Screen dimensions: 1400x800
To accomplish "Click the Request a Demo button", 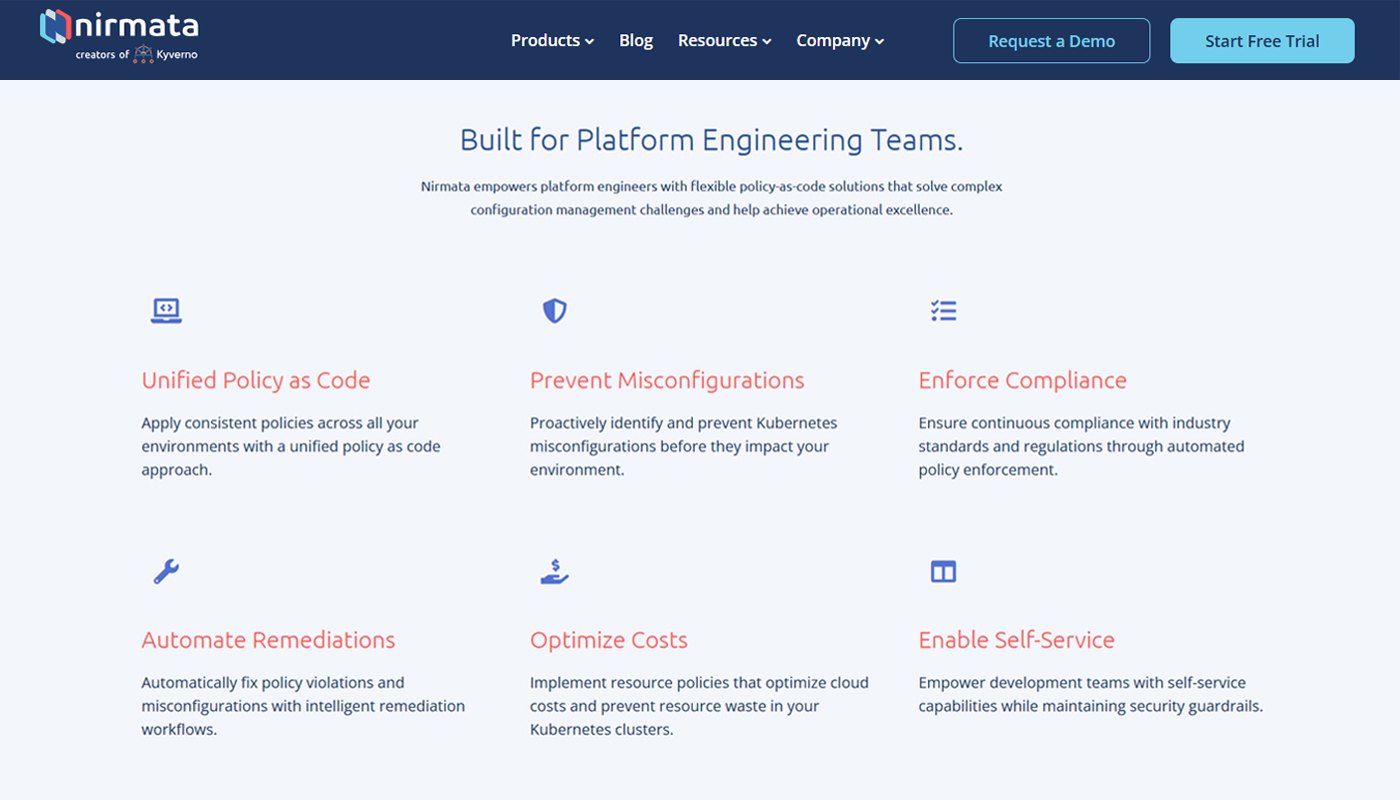I will coord(1051,41).
